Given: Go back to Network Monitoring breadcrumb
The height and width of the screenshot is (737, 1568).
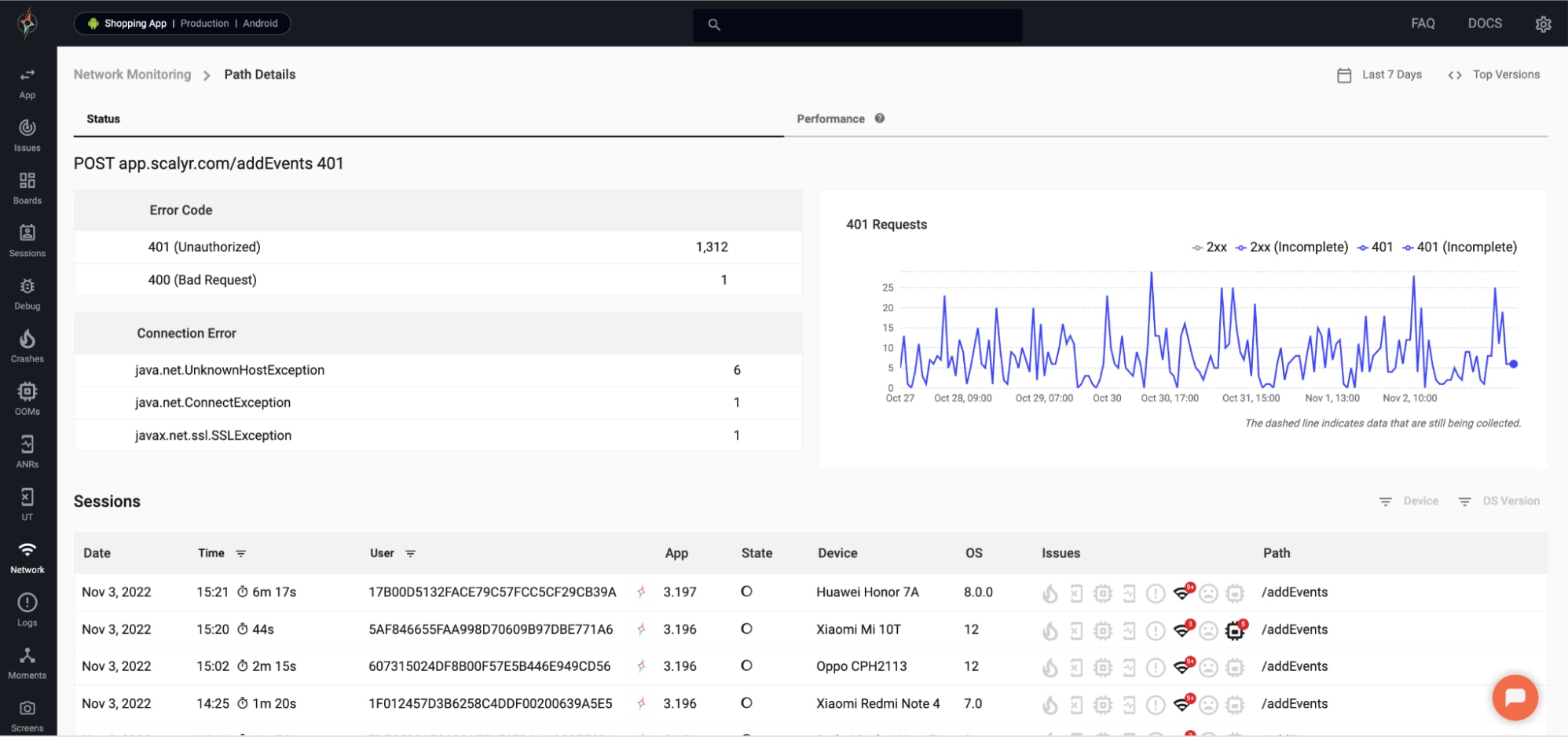Looking at the screenshot, I should point(132,75).
